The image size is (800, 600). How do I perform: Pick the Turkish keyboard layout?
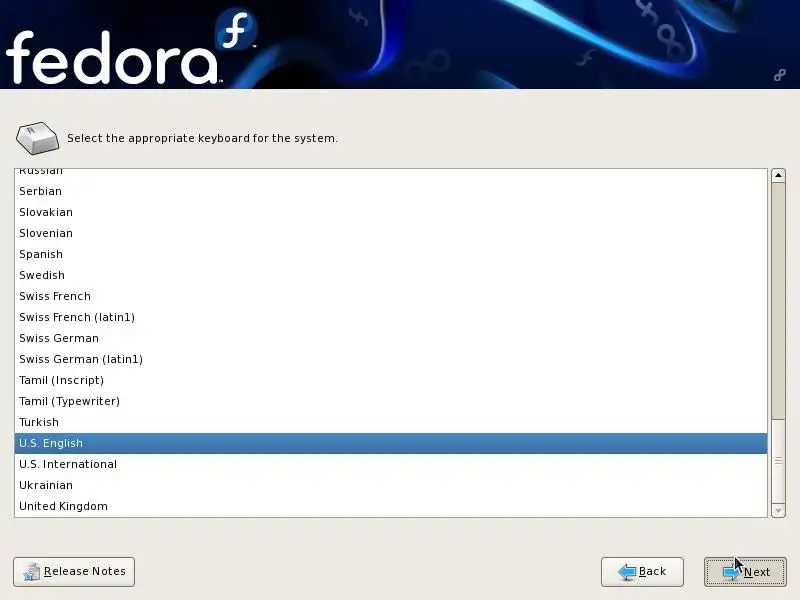point(391,422)
